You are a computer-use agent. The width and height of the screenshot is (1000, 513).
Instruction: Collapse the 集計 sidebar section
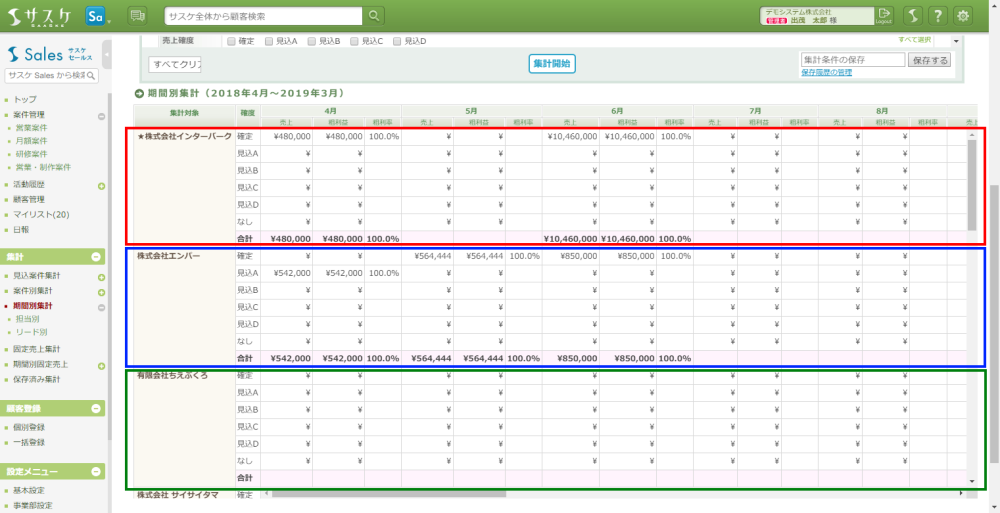click(98, 258)
